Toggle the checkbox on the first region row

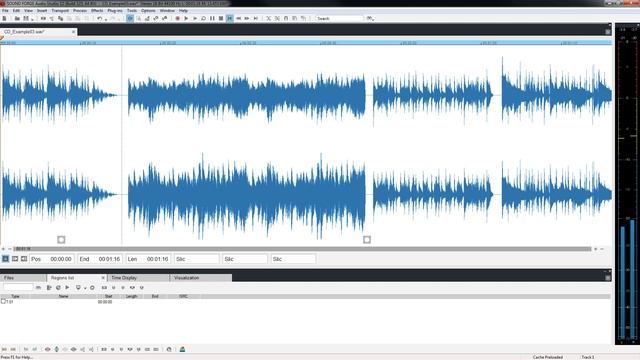(3, 301)
